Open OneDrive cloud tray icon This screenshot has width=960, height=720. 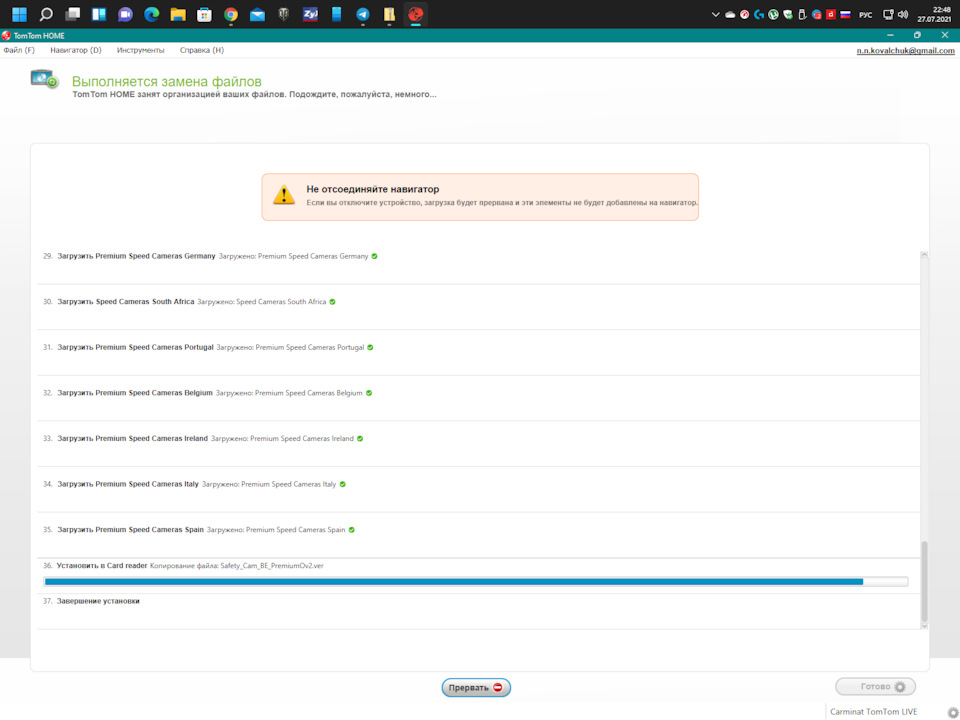730,15
